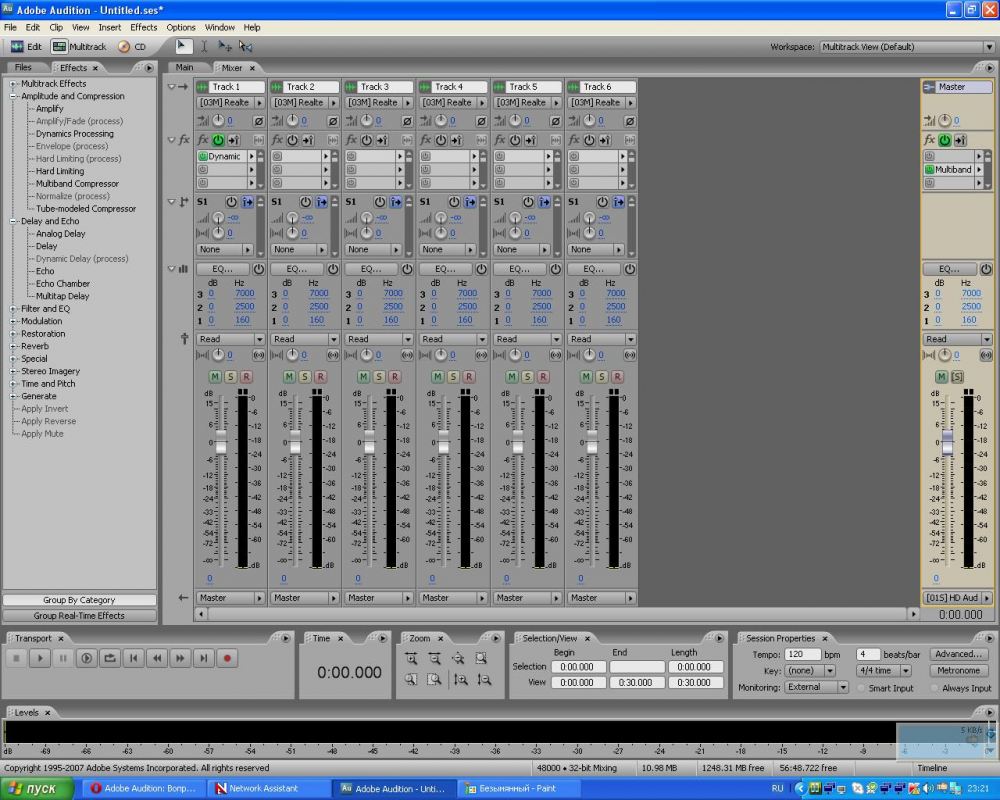The image size is (1000, 800).
Task: Click the Master volume fader
Action: [x=947, y=441]
